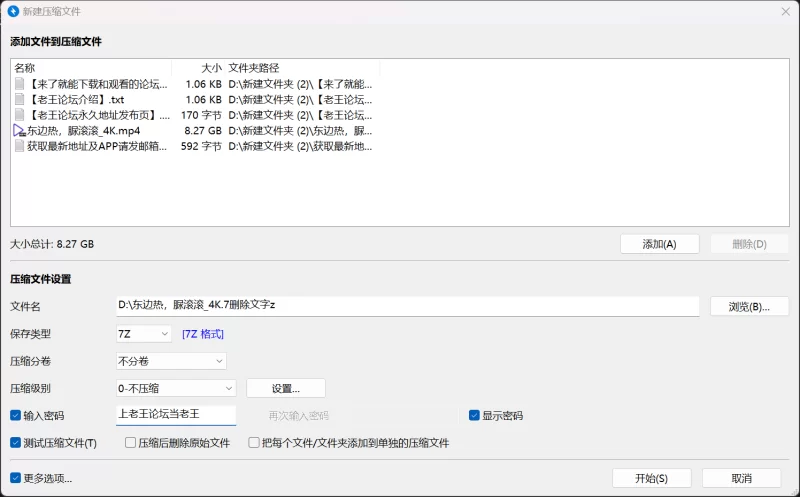
Task: Click file icon of 获取最新地址及APP请发邮箱 row
Action: coord(19,146)
